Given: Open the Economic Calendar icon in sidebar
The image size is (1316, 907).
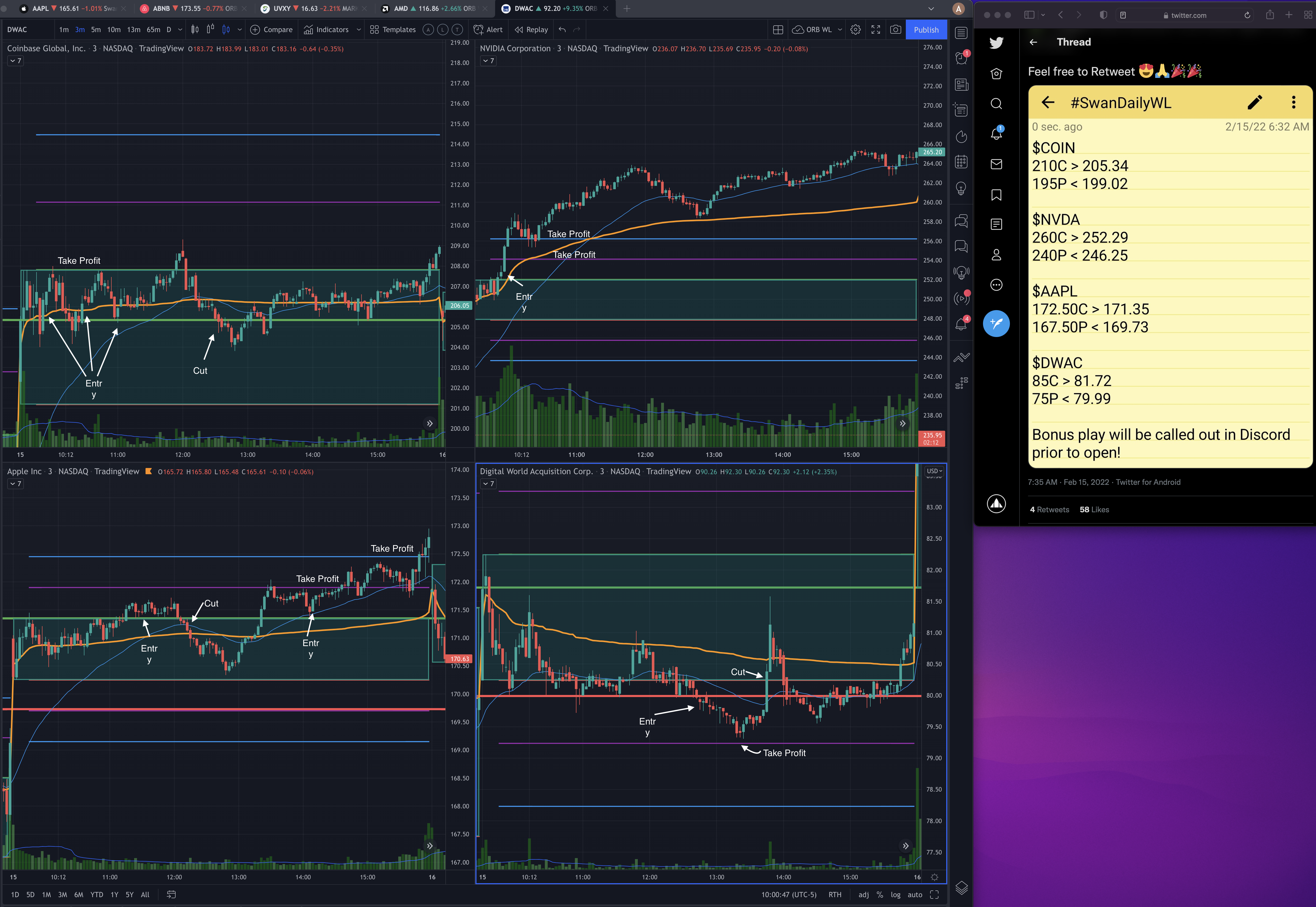Looking at the screenshot, I should coord(961,162).
